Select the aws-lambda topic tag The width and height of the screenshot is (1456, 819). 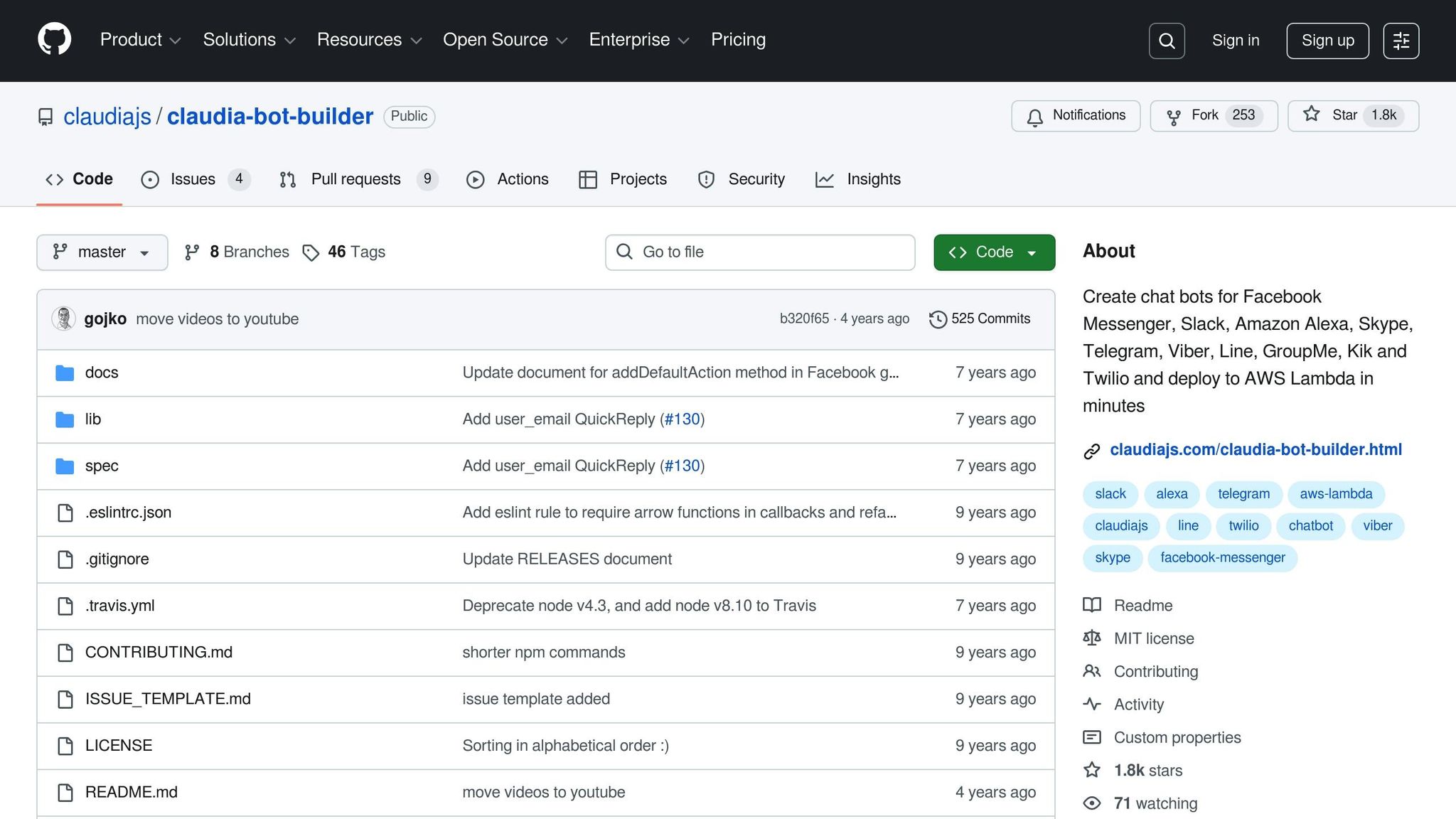coord(1336,494)
